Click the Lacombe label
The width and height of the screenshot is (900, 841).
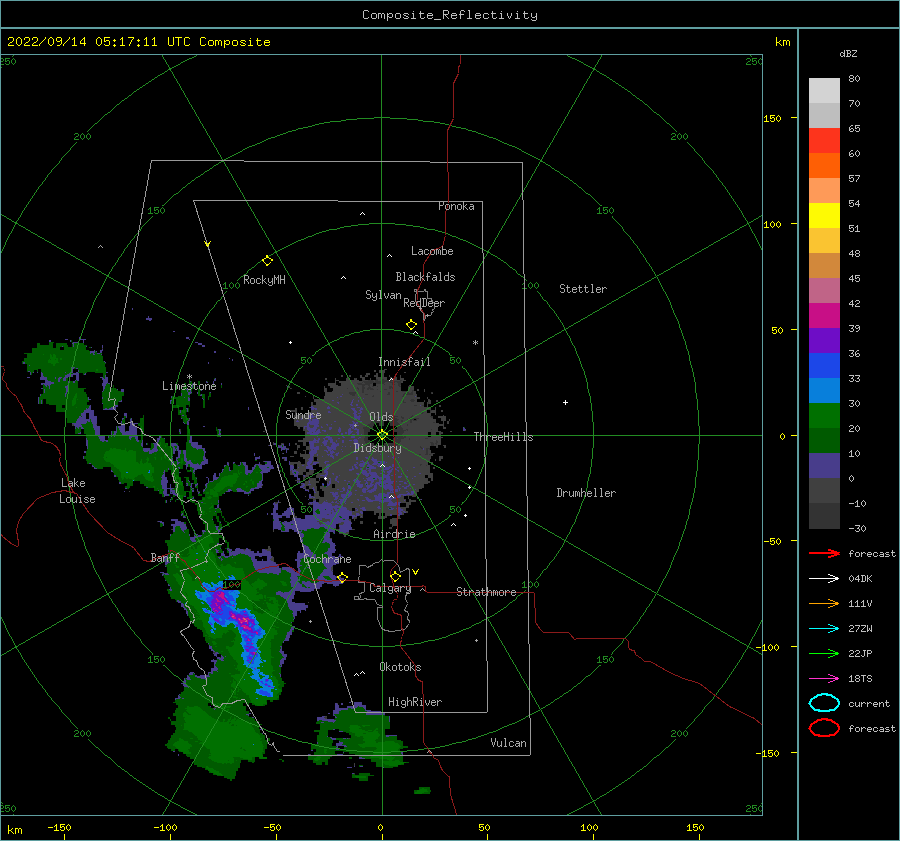(432, 251)
